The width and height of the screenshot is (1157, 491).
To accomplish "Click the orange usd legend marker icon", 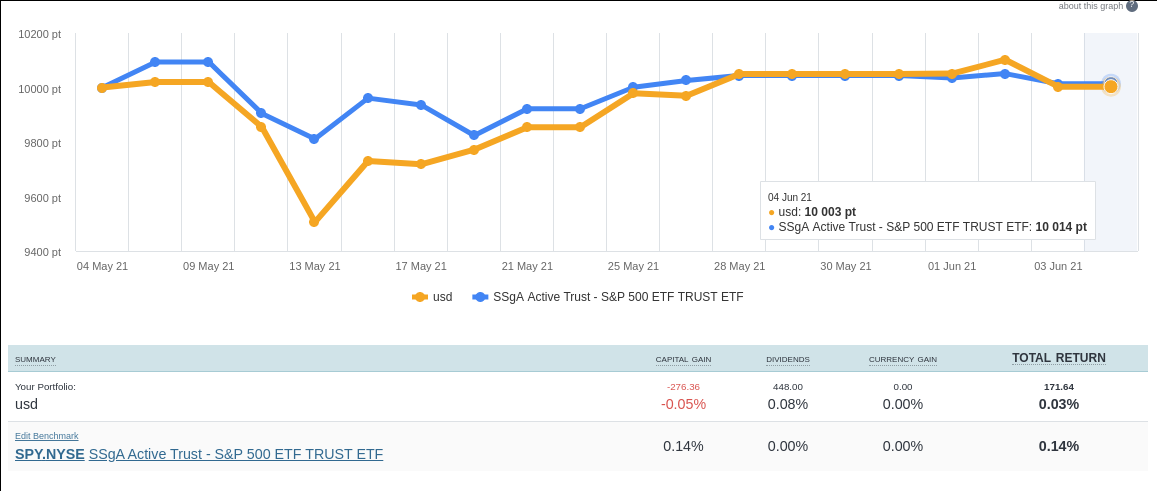I will point(420,297).
